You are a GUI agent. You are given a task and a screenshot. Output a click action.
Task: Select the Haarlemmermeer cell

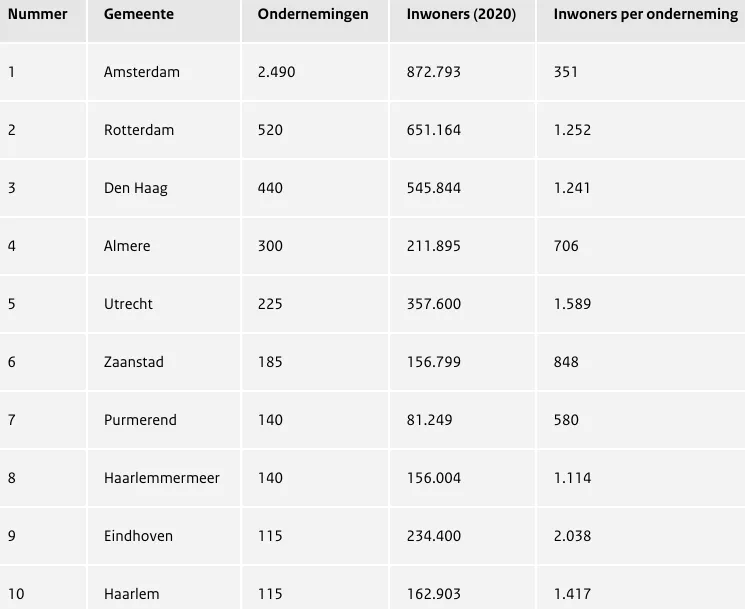[162, 478]
